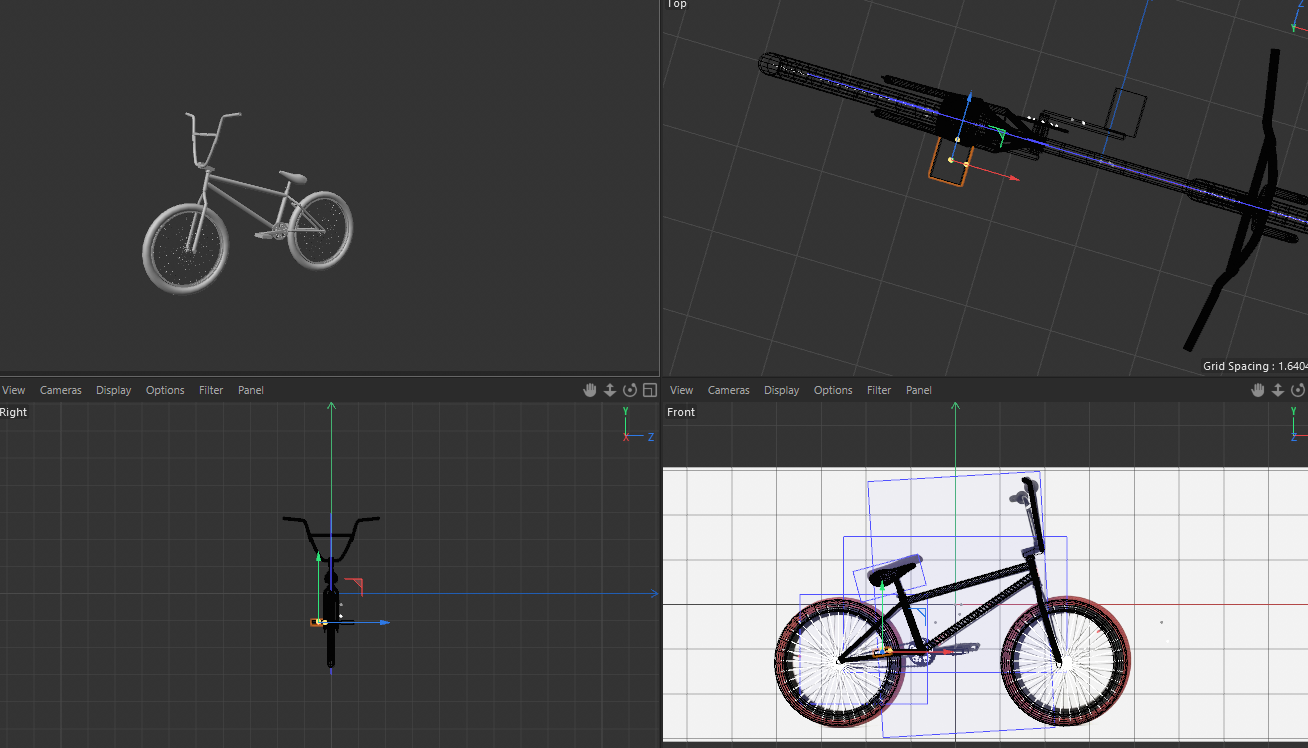
Task: Open the Panel menu in Right viewport
Action: [251, 390]
